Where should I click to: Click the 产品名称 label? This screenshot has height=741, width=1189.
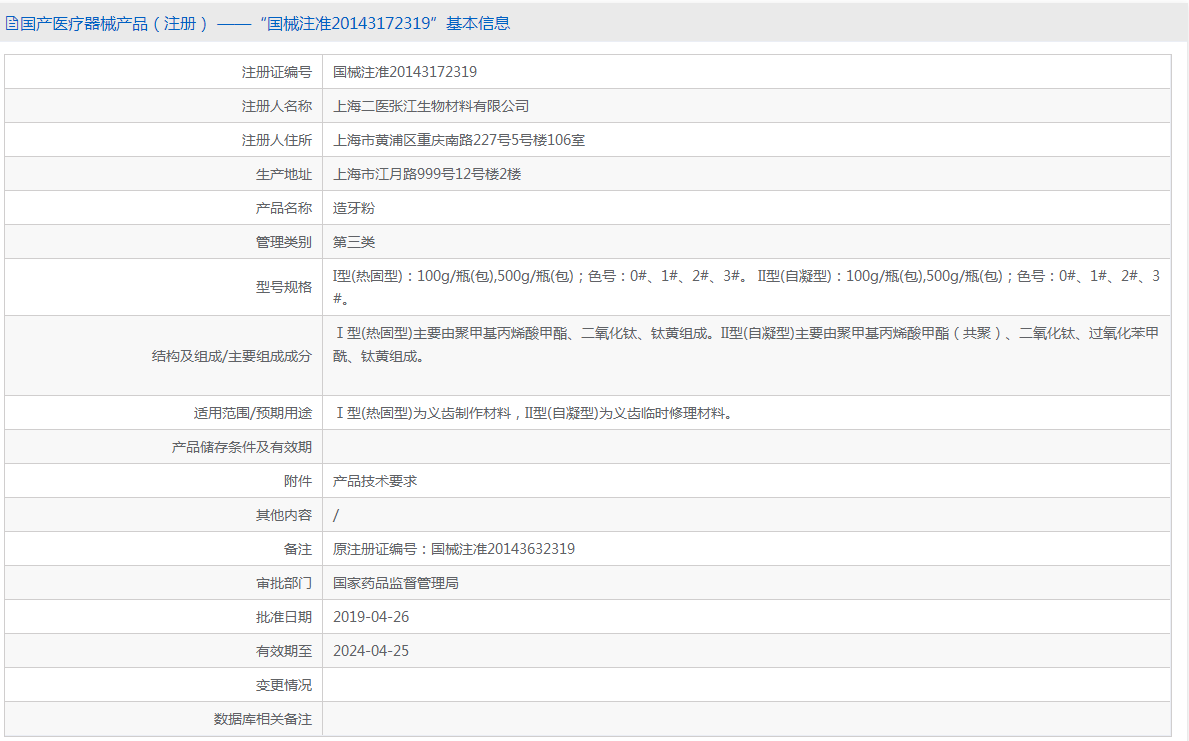[x=284, y=209]
